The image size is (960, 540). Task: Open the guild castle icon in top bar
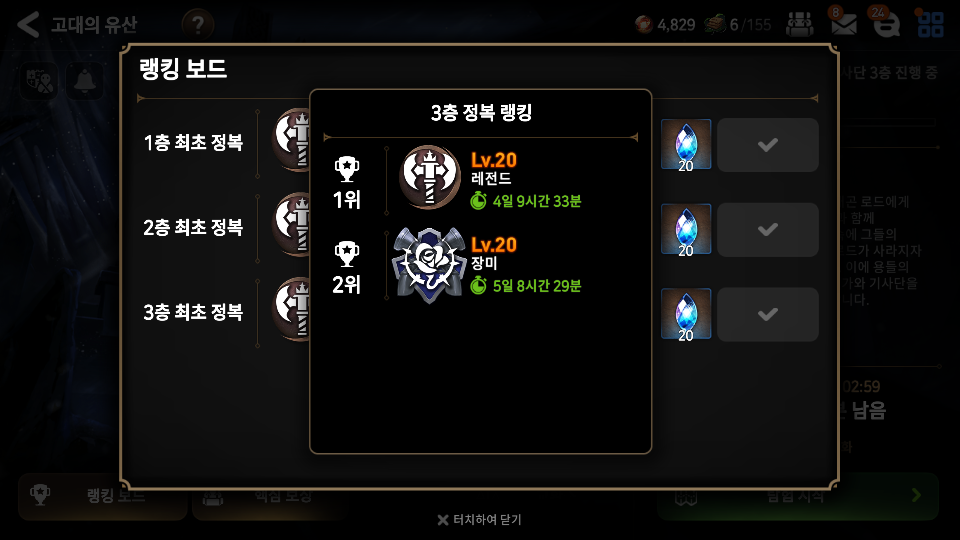coord(800,24)
